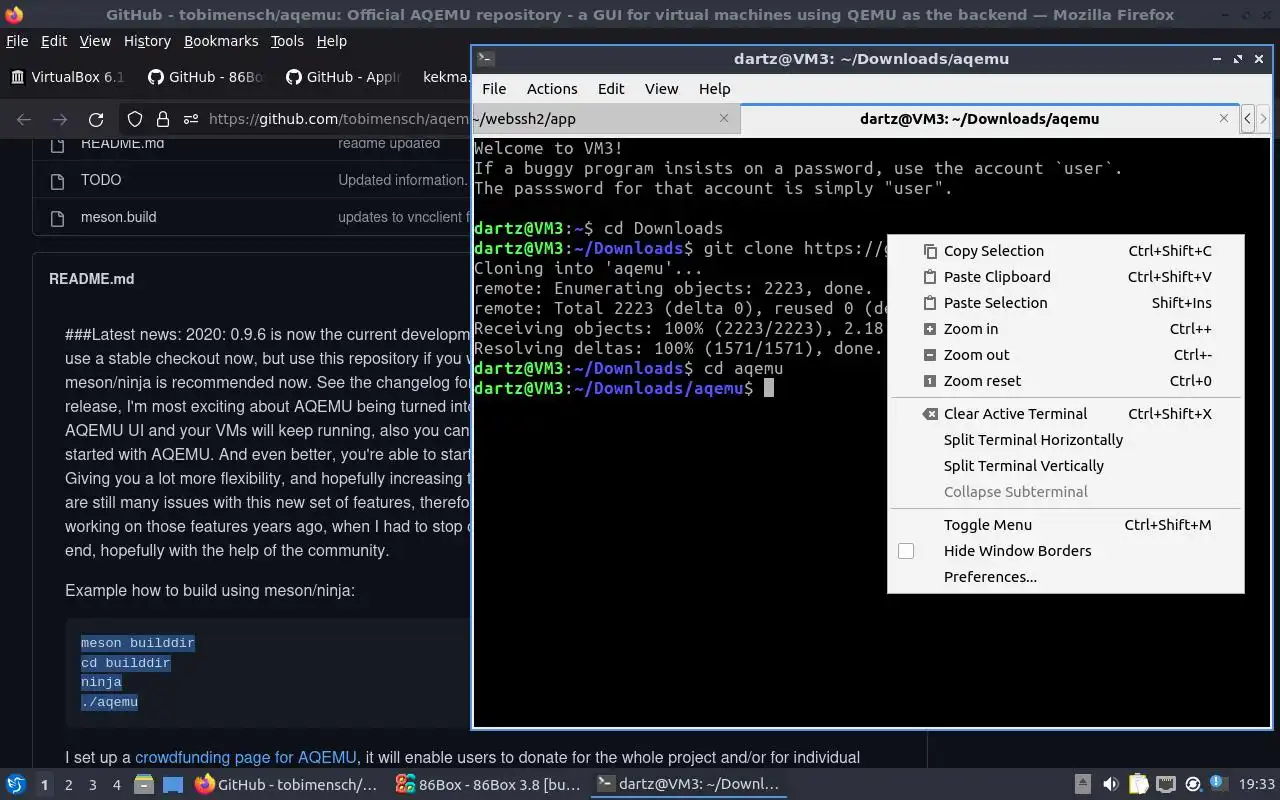
Task: Switch to the ~/webssh2/app terminal tab
Action: tap(605, 119)
